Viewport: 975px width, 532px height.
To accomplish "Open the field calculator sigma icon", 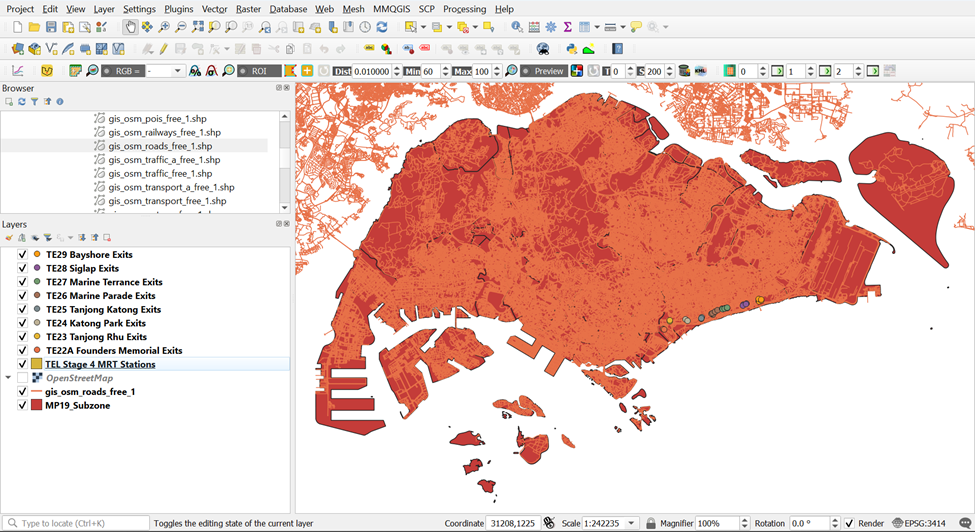I will coord(567,27).
